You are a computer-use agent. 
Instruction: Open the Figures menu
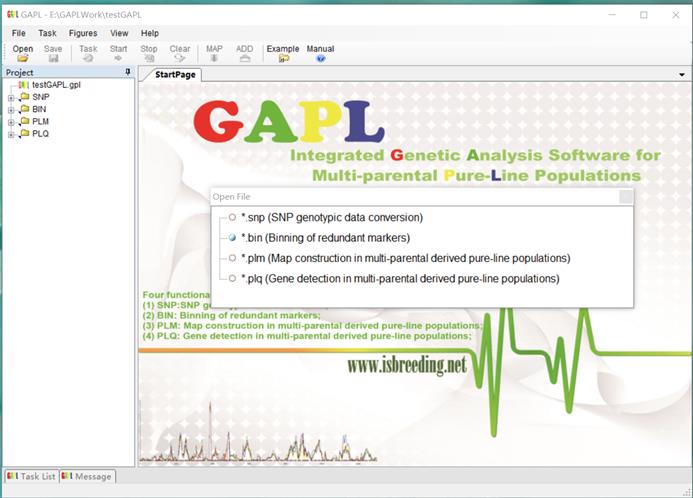(x=83, y=33)
